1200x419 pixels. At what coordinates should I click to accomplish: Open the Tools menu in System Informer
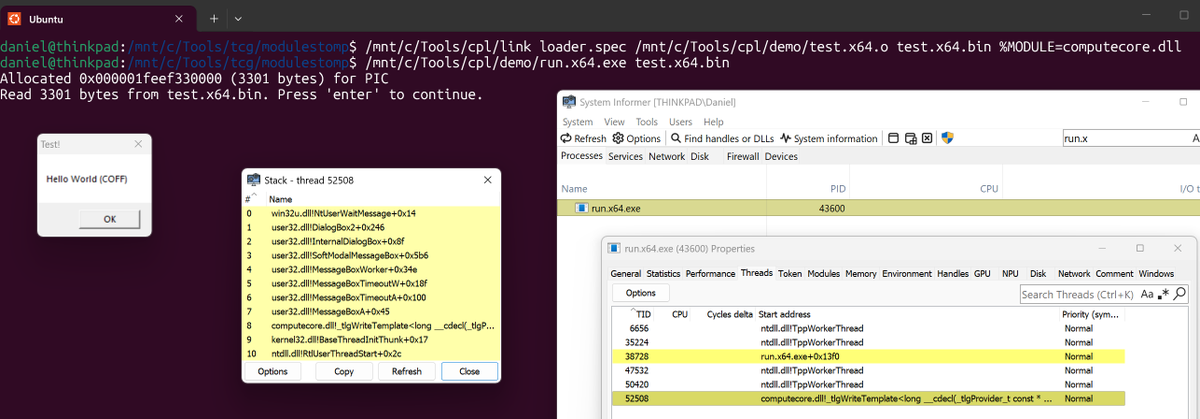tap(648, 122)
